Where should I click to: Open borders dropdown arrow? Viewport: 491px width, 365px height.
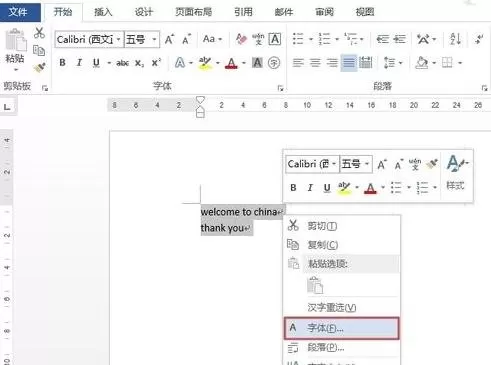(460, 63)
